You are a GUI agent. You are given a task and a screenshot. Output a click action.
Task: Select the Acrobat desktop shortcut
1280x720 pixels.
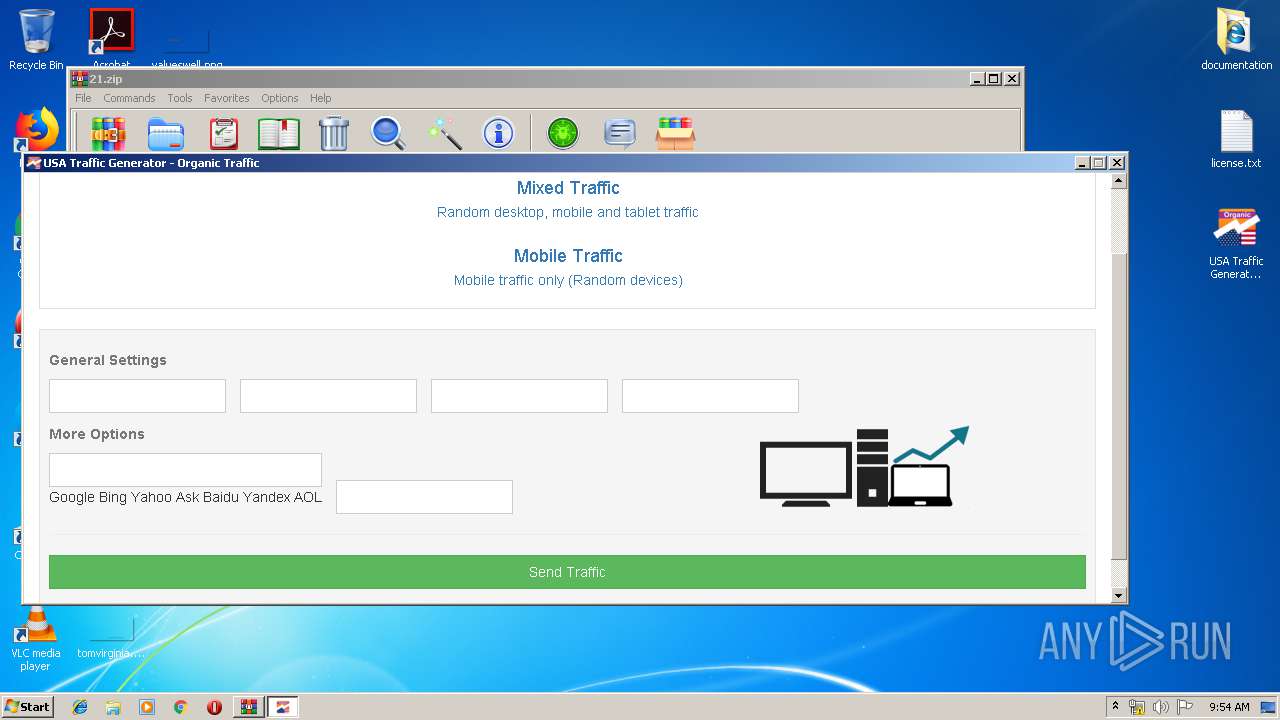coord(111,38)
